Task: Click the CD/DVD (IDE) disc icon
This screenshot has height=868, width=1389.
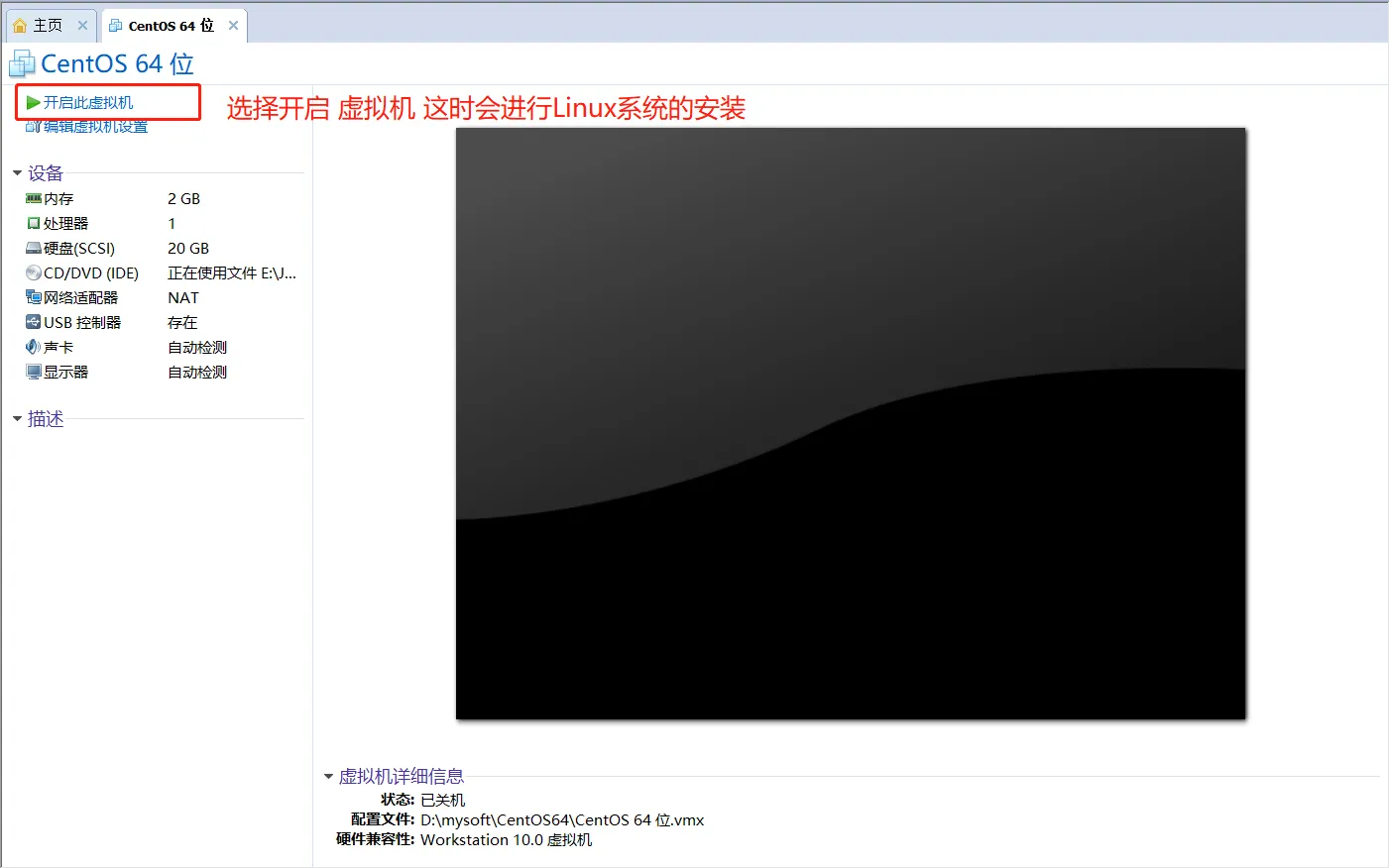Action: coord(34,272)
